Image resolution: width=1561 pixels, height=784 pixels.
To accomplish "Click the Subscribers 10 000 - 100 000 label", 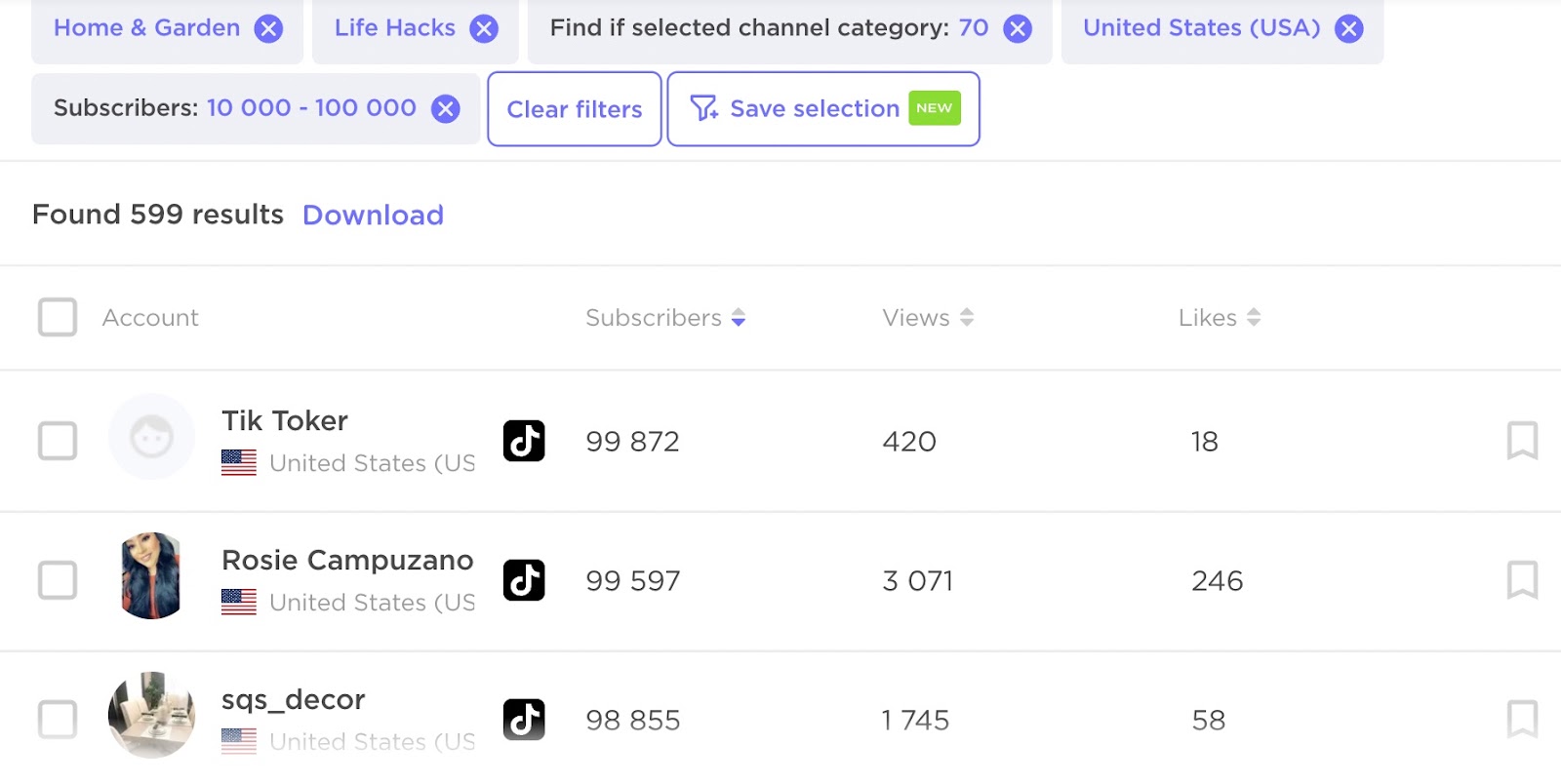I will click(235, 108).
